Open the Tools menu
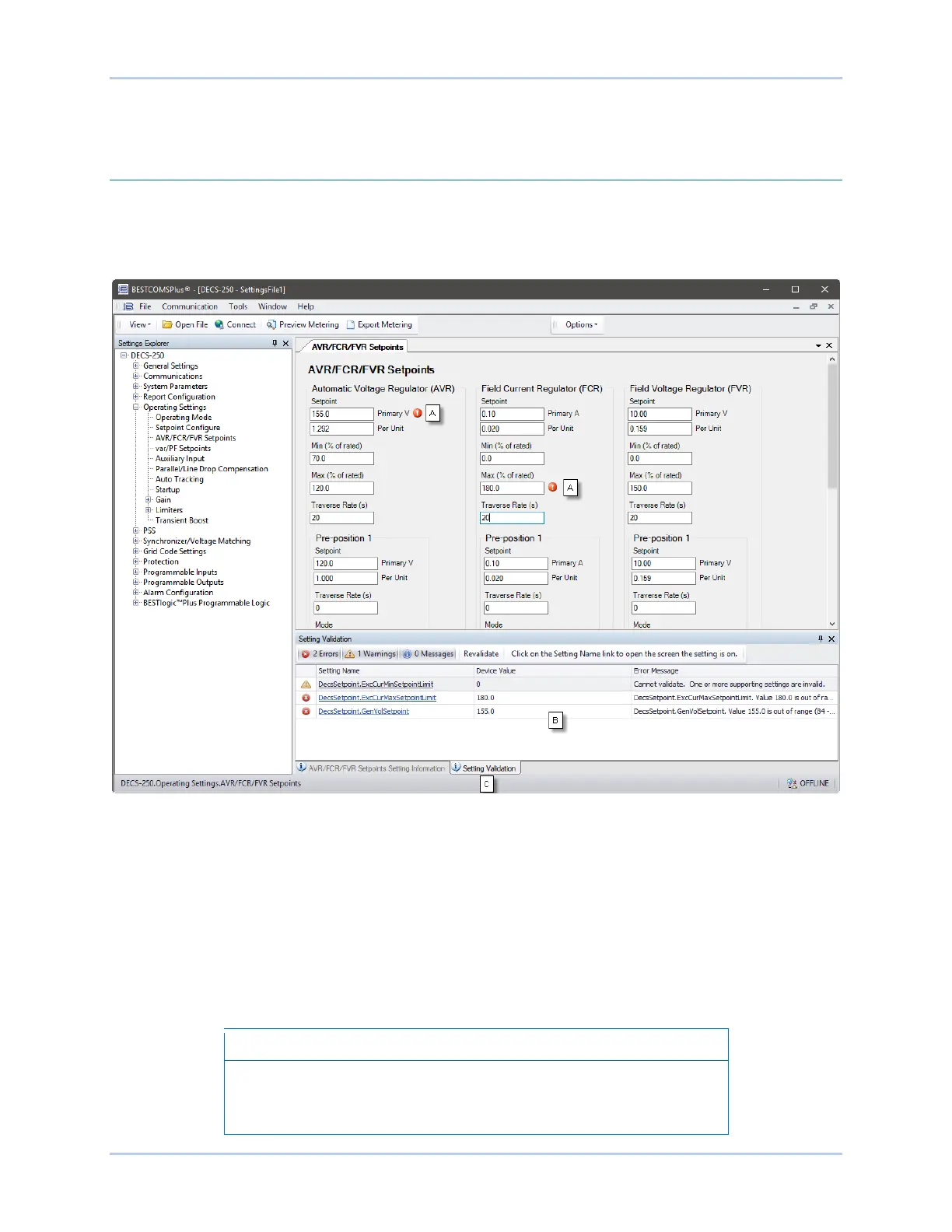Viewport: 952px width, 1232px height. (x=238, y=306)
